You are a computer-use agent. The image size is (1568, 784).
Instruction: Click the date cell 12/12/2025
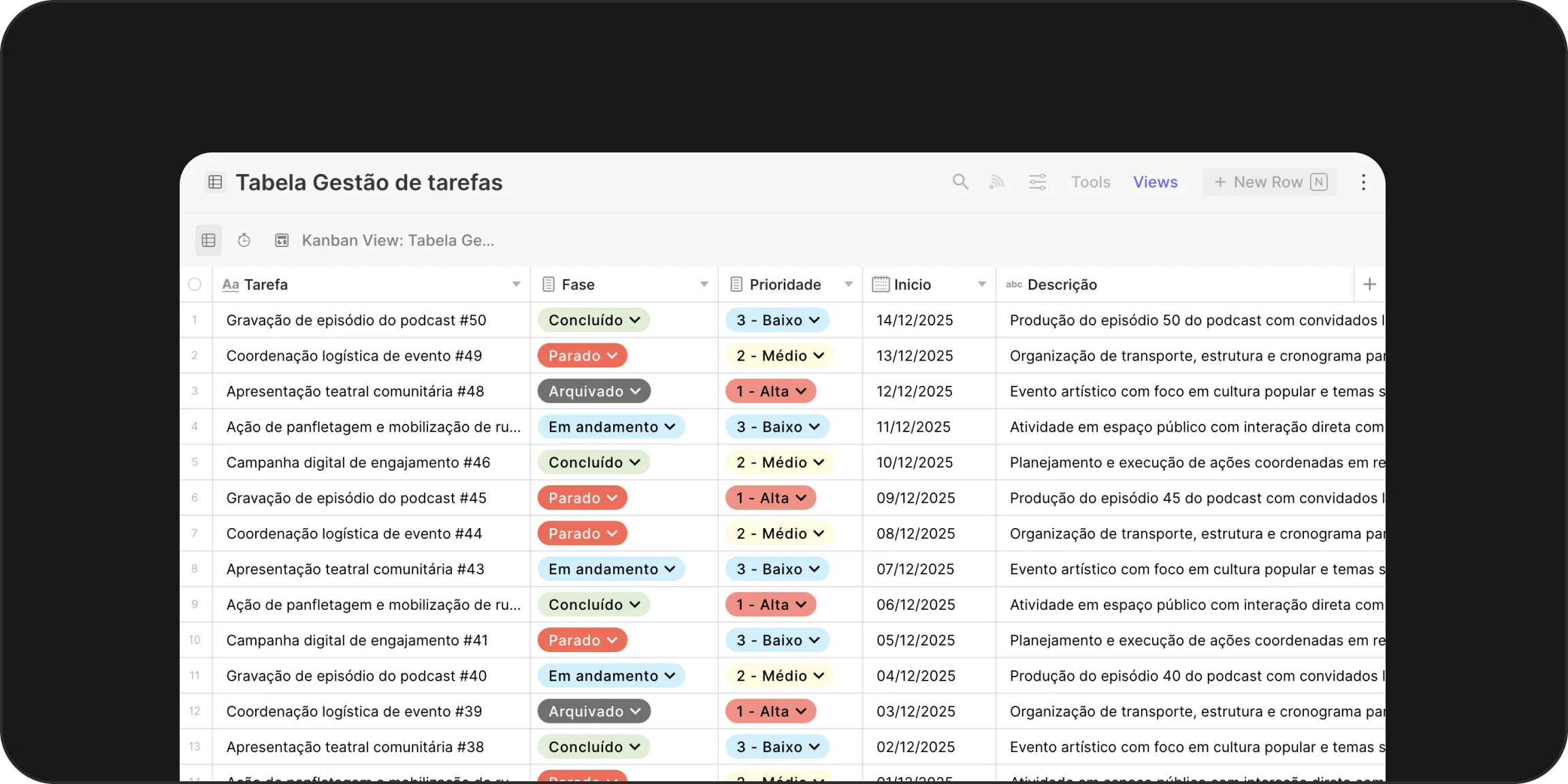914,391
